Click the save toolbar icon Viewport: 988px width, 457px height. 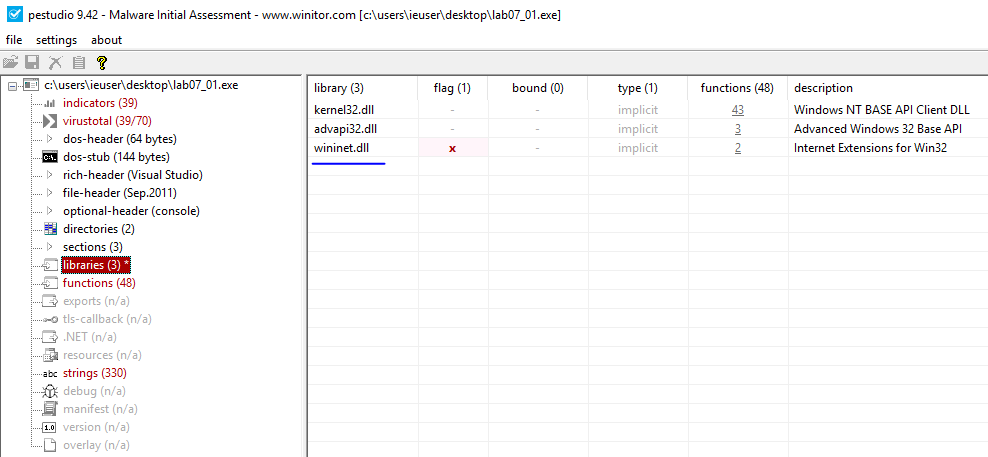pyautogui.click(x=32, y=62)
